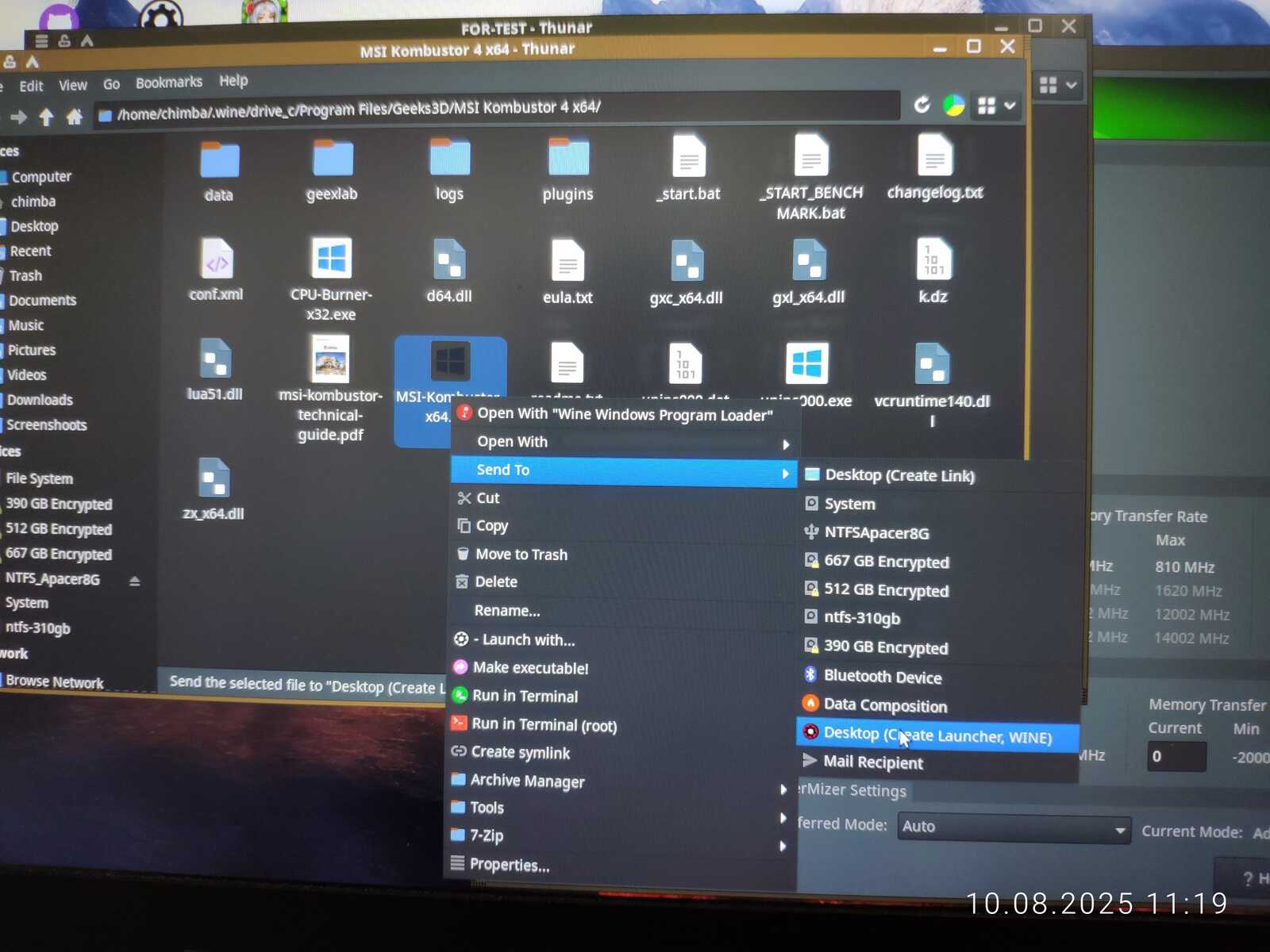Click the reload button in the toolbar
The image size is (1270, 952).
point(922,105)
